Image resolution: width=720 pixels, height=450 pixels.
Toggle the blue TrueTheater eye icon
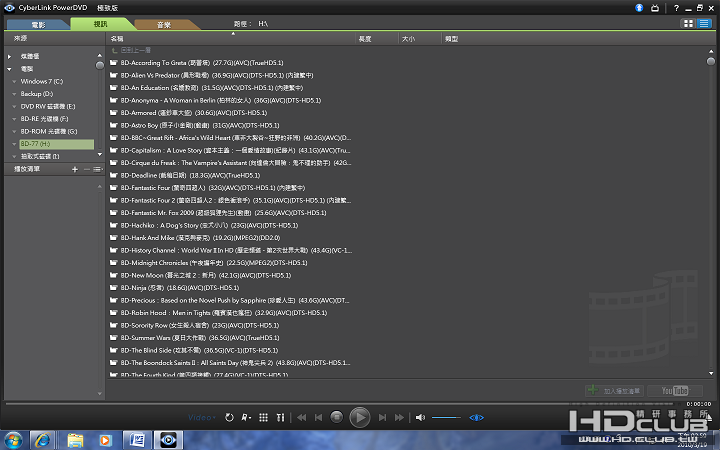[476, 417]
